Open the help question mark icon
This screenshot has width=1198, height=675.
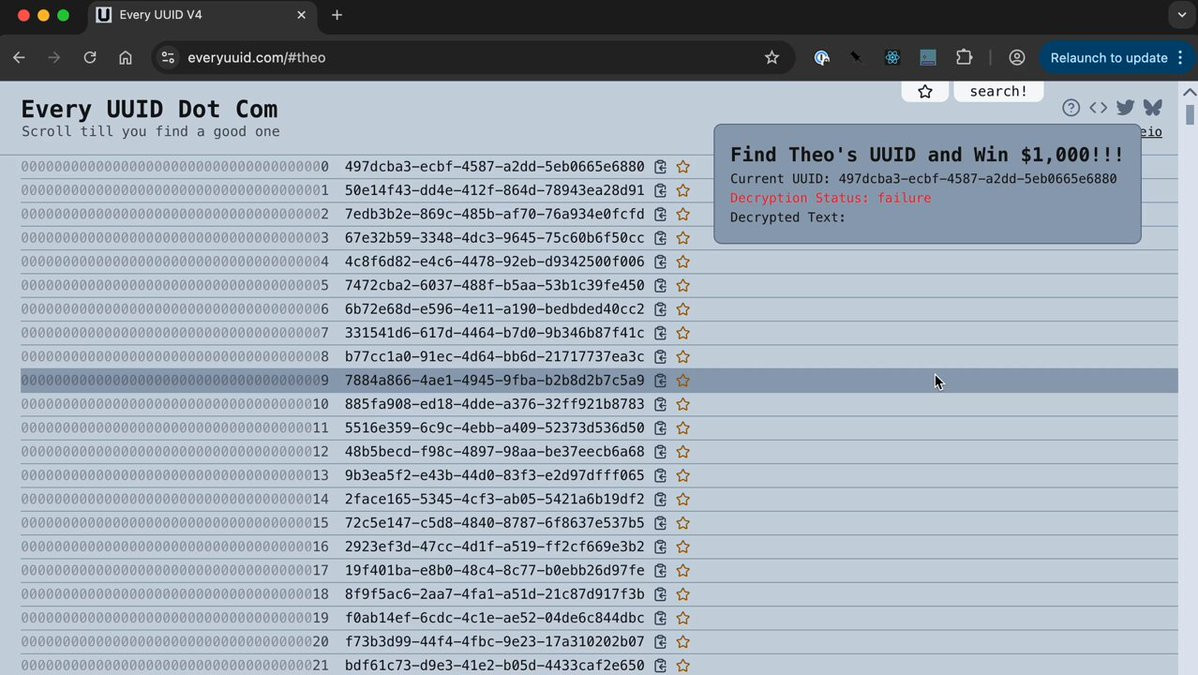click(1070, 108)
